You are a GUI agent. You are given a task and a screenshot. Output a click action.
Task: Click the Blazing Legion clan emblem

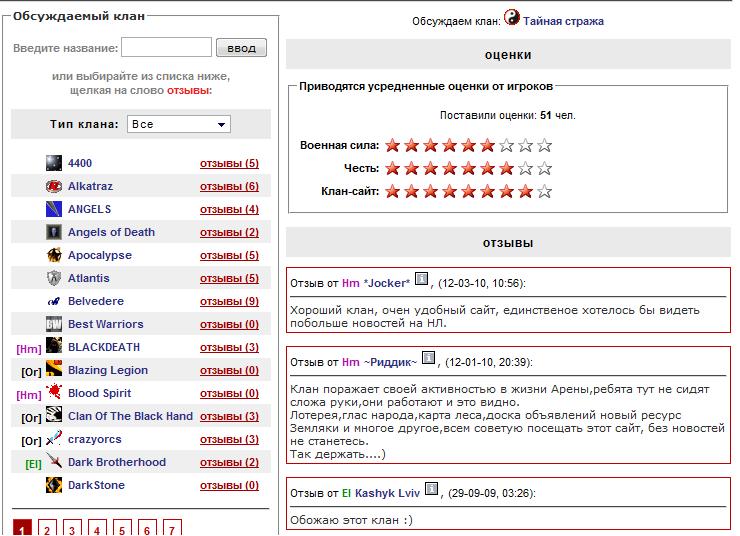click(x=54, y=368)
